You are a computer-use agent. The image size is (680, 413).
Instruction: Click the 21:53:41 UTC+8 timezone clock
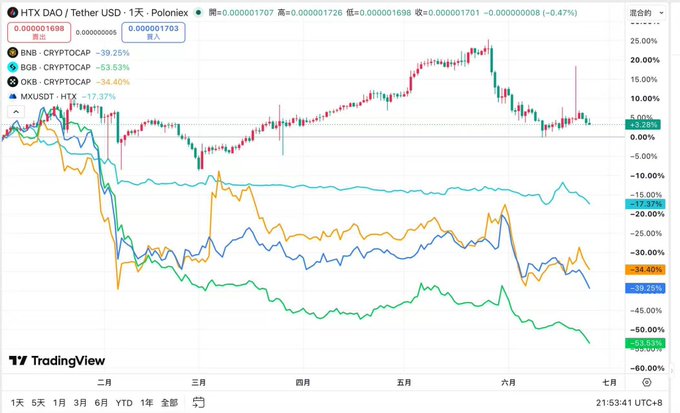[629, 403]
